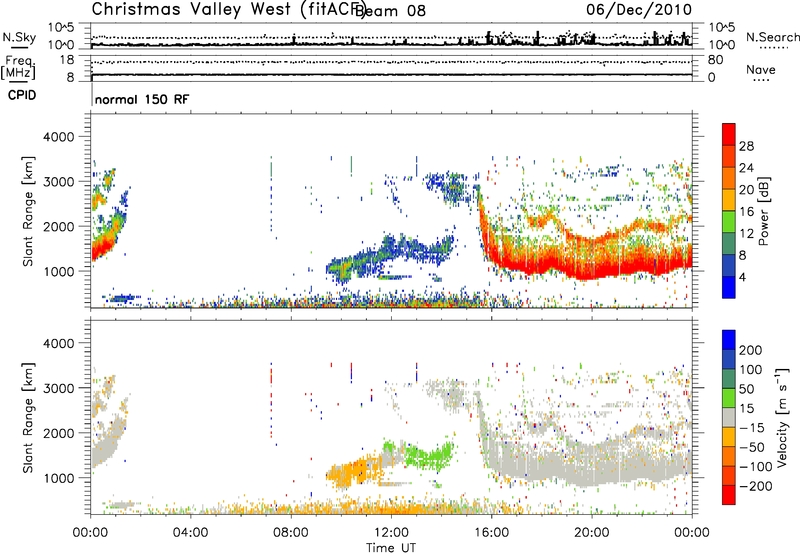800x554 pixels.
Task: Click the blue bottom segment of Power colorbar
Action: pos(729,287)
